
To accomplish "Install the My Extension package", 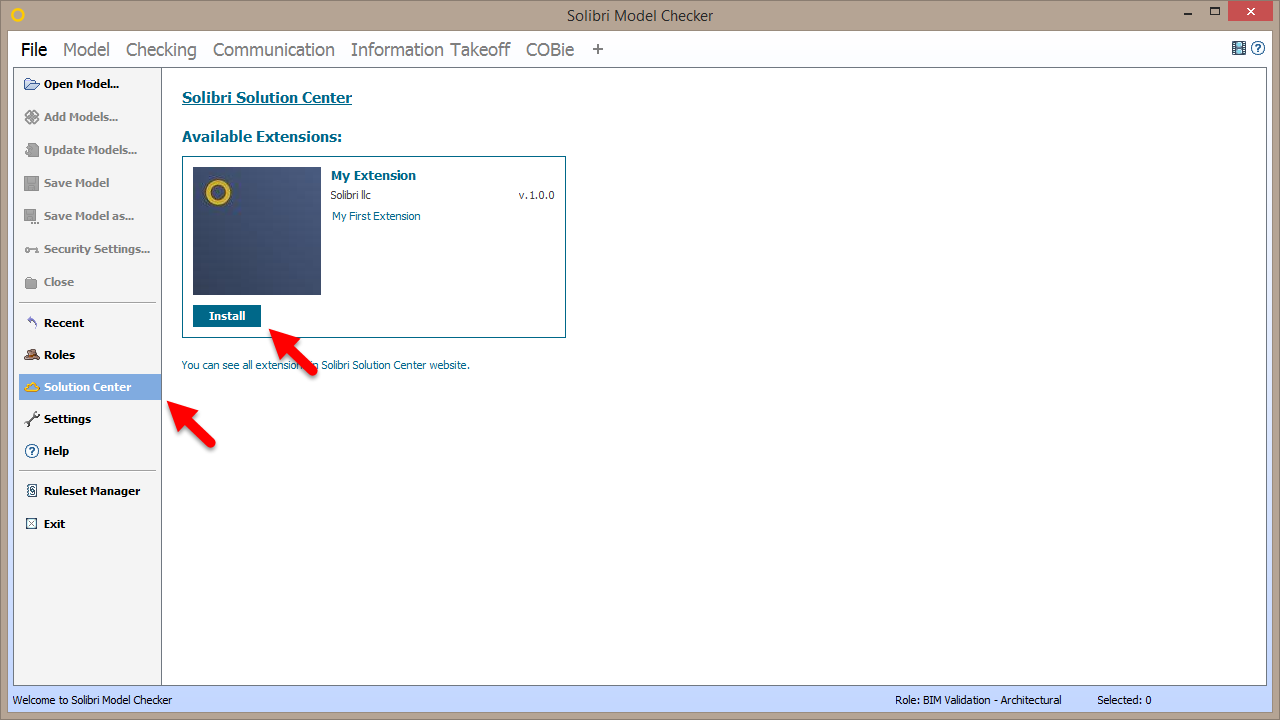I will click(226, 315).
